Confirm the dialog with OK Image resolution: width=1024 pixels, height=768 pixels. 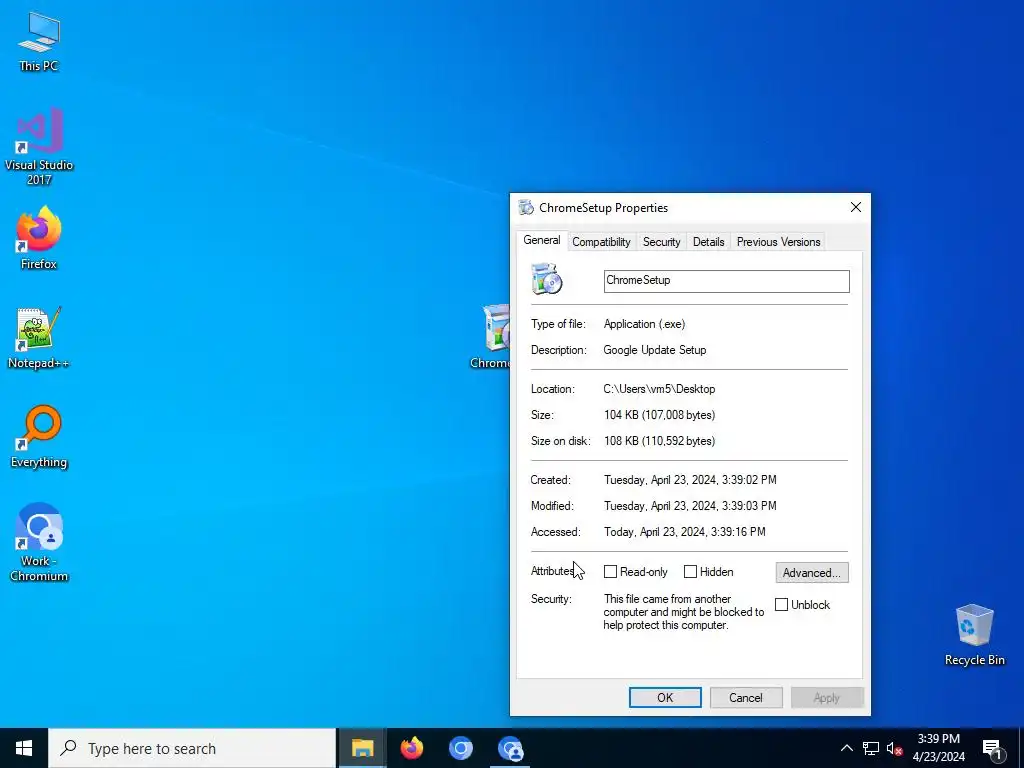pos(665,697)
